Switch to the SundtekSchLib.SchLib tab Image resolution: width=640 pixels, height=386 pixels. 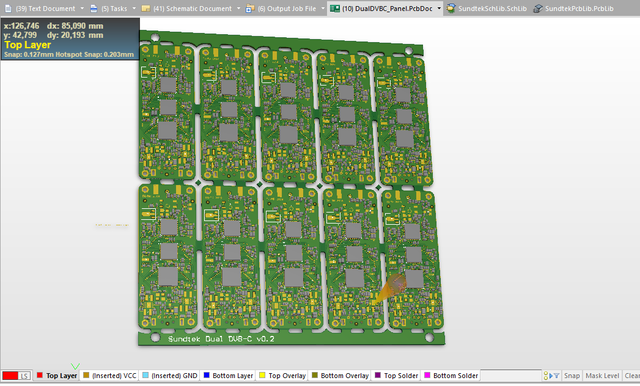coord(487,8)
